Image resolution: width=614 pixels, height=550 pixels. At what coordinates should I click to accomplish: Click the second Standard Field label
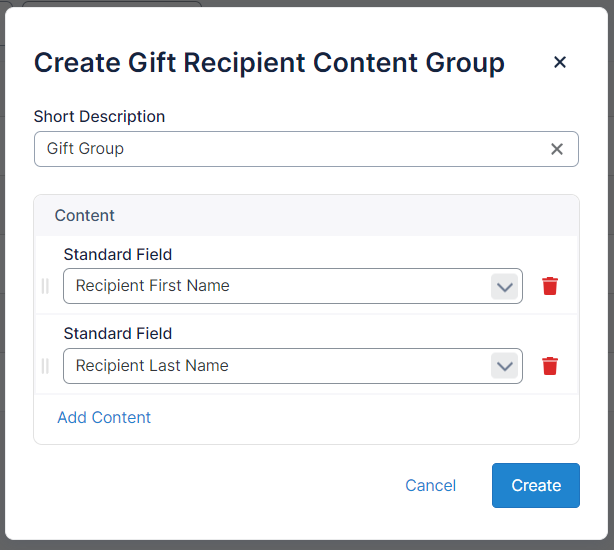[118, 334]
